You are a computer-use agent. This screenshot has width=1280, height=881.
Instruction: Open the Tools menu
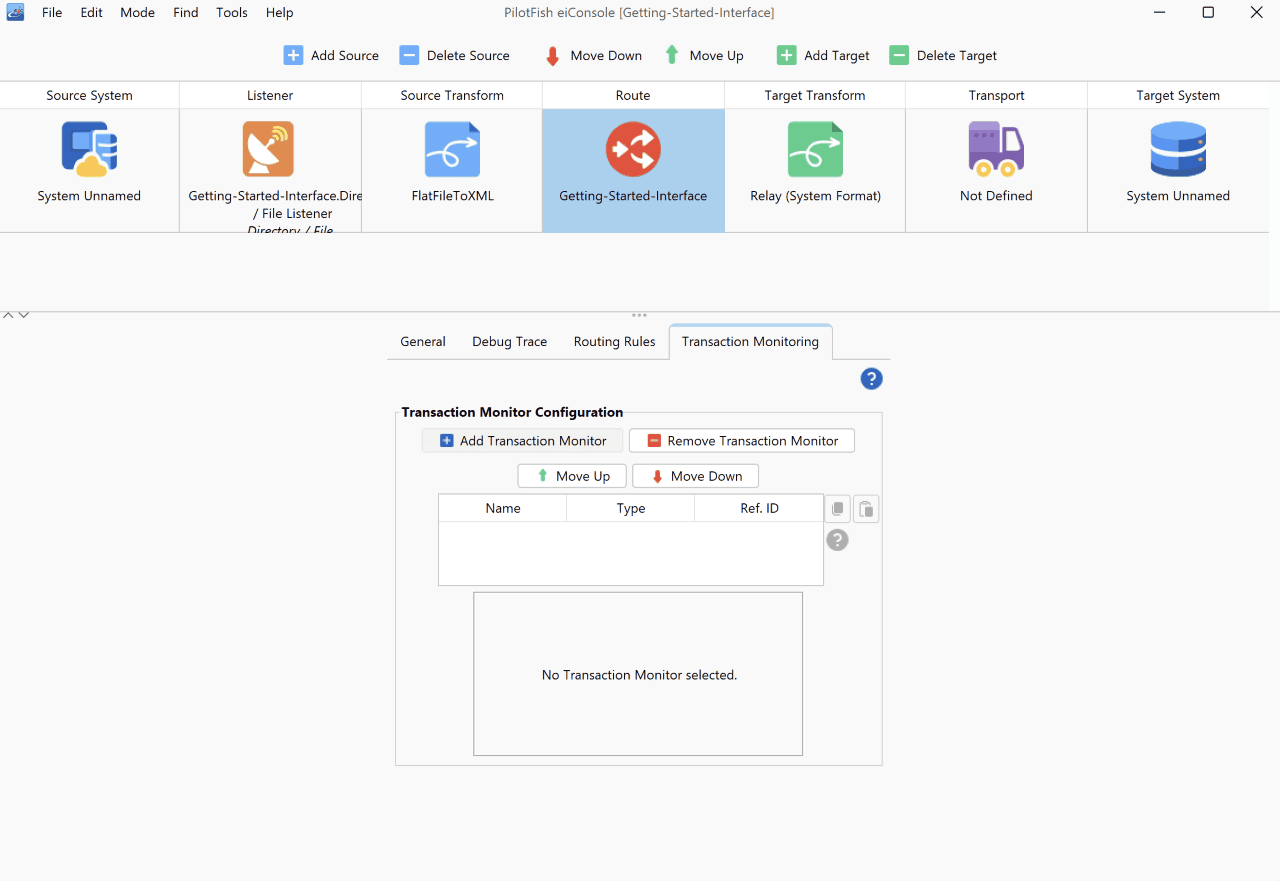[x=232, y=13]
